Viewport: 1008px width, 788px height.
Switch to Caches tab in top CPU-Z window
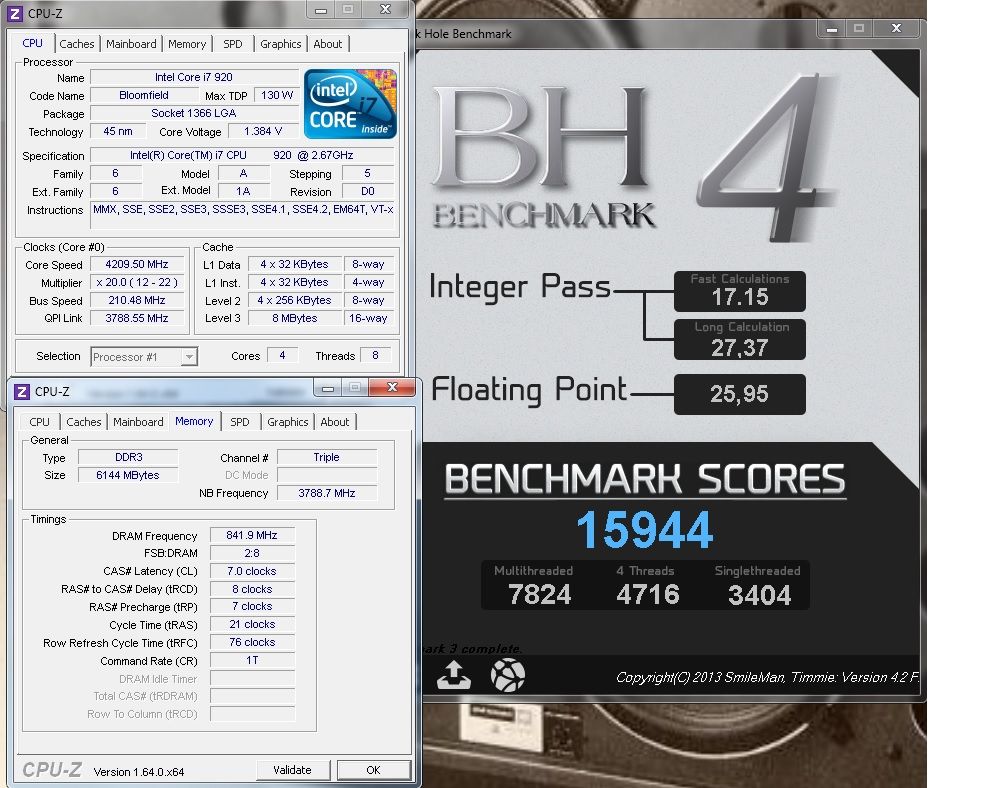tap(76, 44)
